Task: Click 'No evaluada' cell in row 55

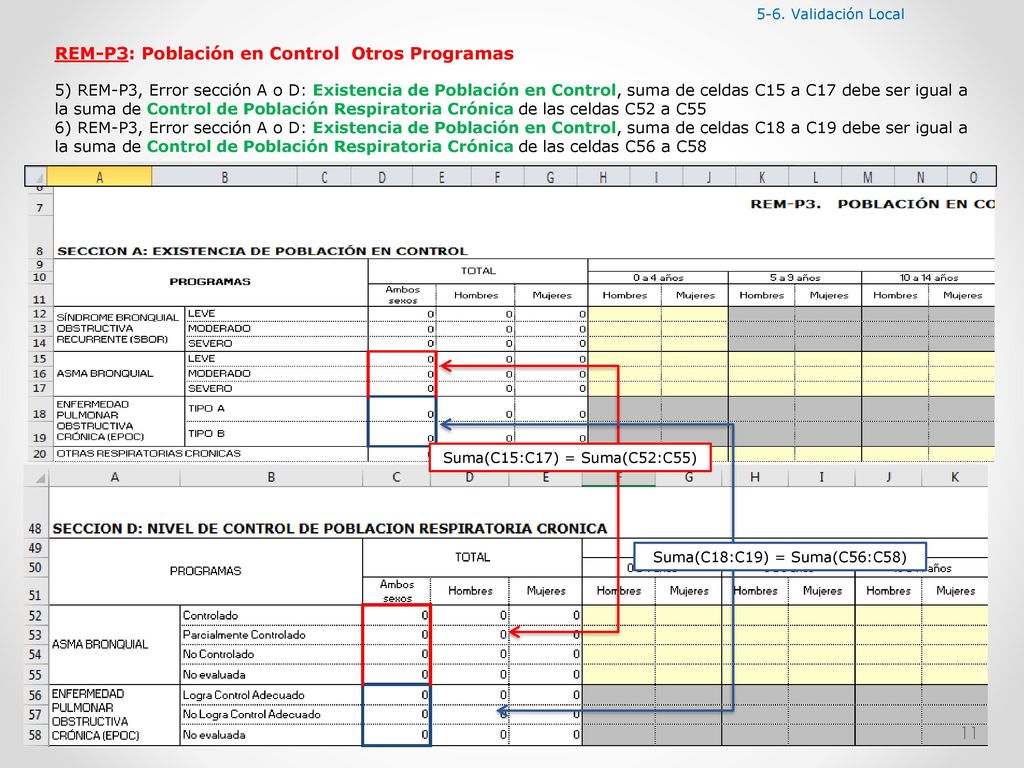Action: [x=271, y=675]
